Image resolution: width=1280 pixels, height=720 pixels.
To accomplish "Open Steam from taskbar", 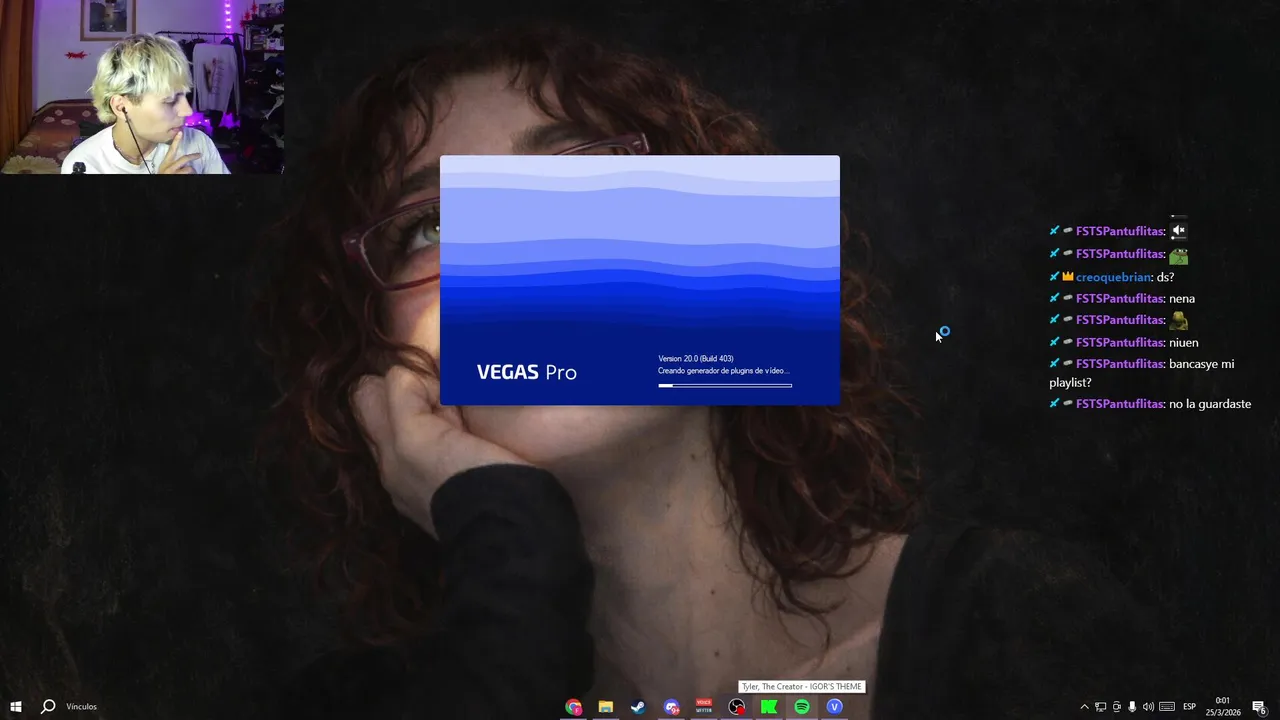I will [x=637, y=707].
